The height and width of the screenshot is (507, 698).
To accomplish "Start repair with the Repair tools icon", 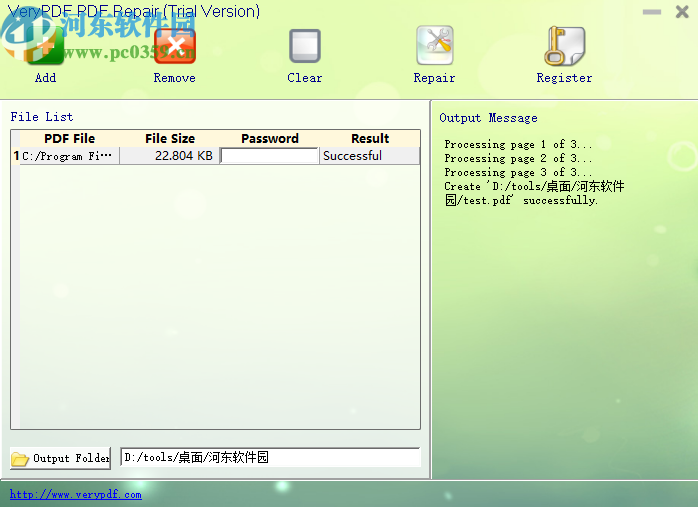I will coord(434,45).
